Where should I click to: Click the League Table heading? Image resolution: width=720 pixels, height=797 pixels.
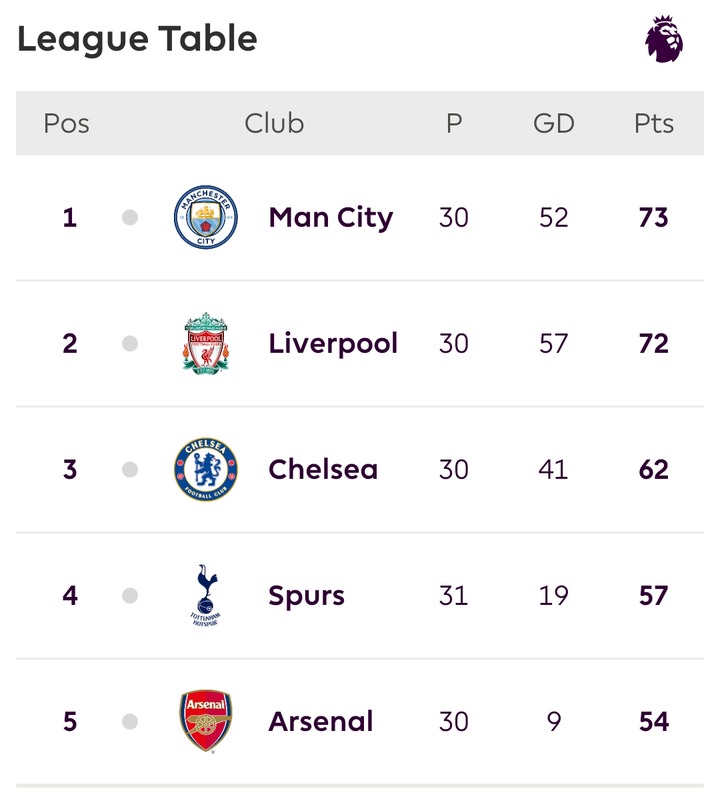click(137, 40)
